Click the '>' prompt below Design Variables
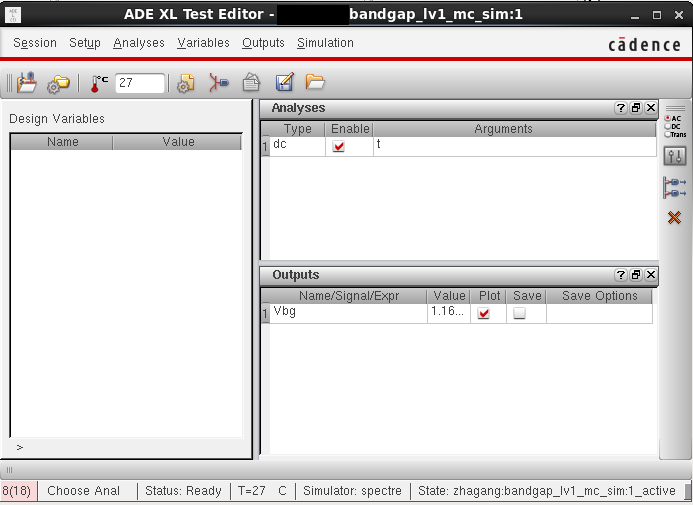 pyautogui.click(x=20, y=448)
